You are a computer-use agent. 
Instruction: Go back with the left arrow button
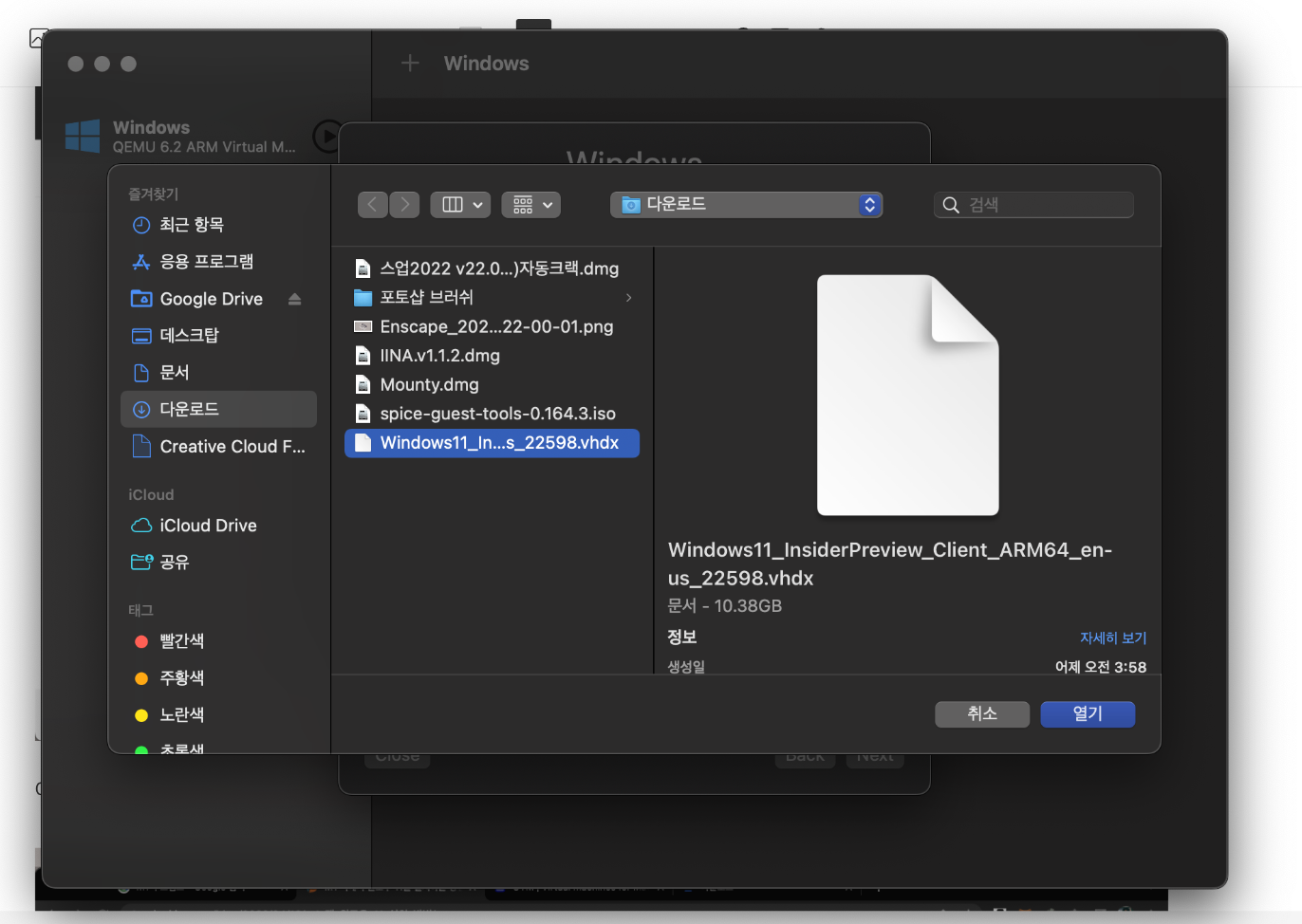(373, 205)
